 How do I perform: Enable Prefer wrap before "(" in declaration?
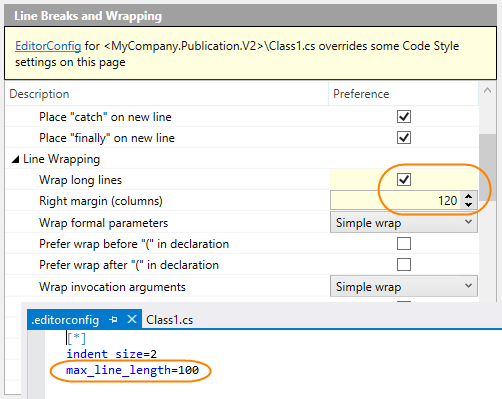coord(404,244)
